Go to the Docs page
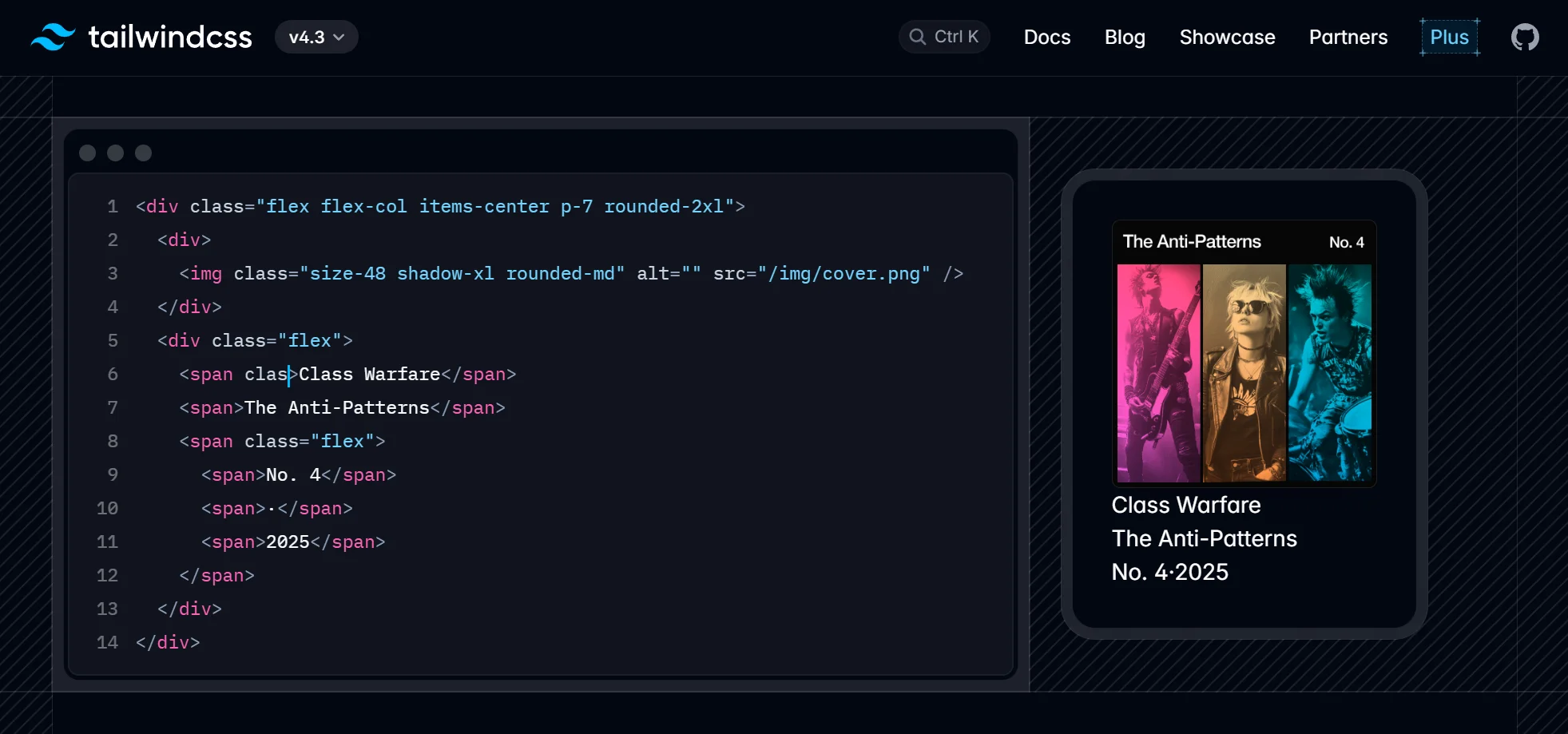 [x=1047, y=38]
